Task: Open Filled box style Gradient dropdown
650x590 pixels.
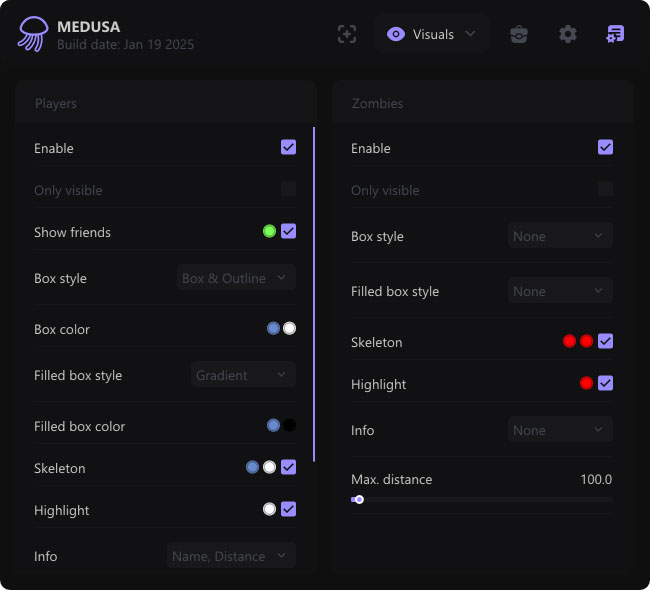Action: [243, 375]
